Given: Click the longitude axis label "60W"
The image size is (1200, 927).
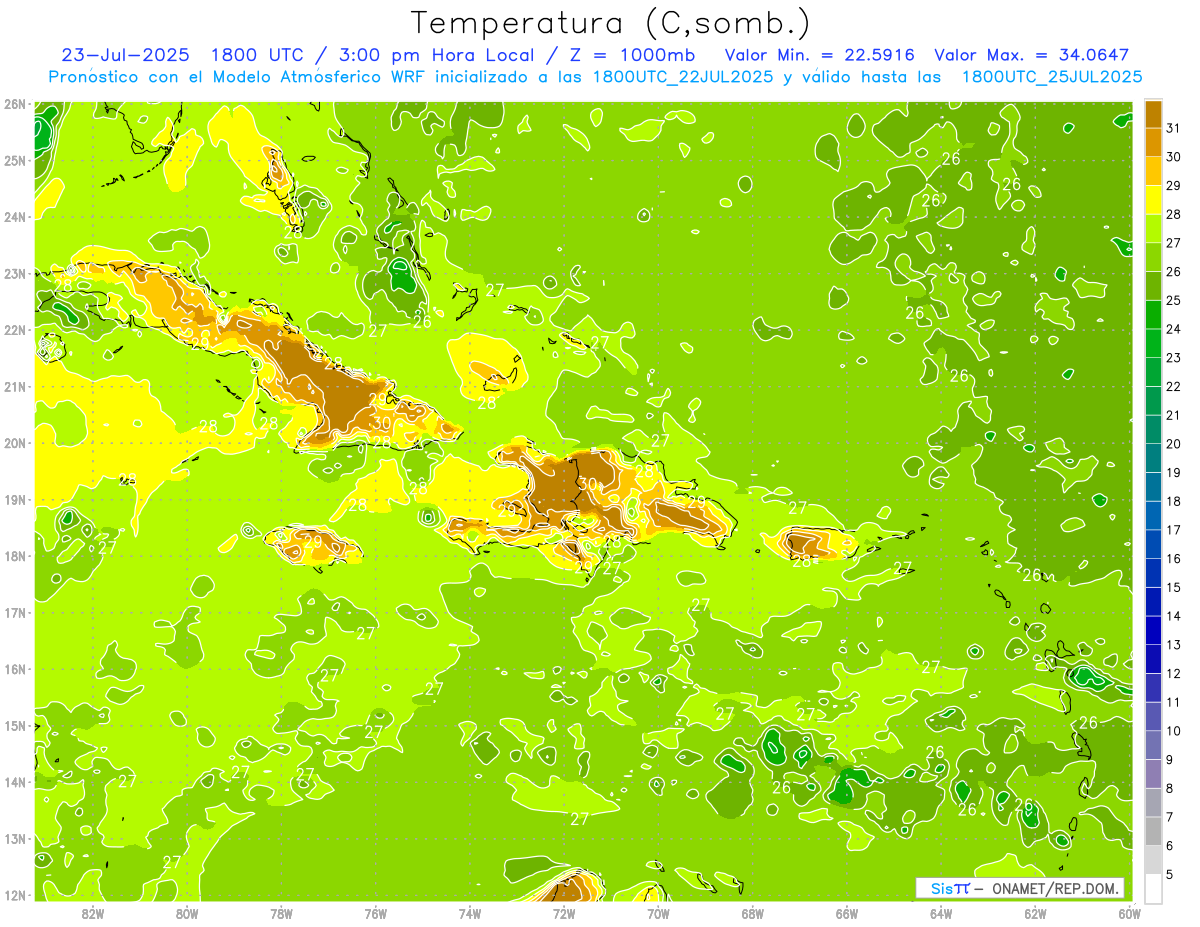Looking at the screenshot, I should coord(1129,913).
